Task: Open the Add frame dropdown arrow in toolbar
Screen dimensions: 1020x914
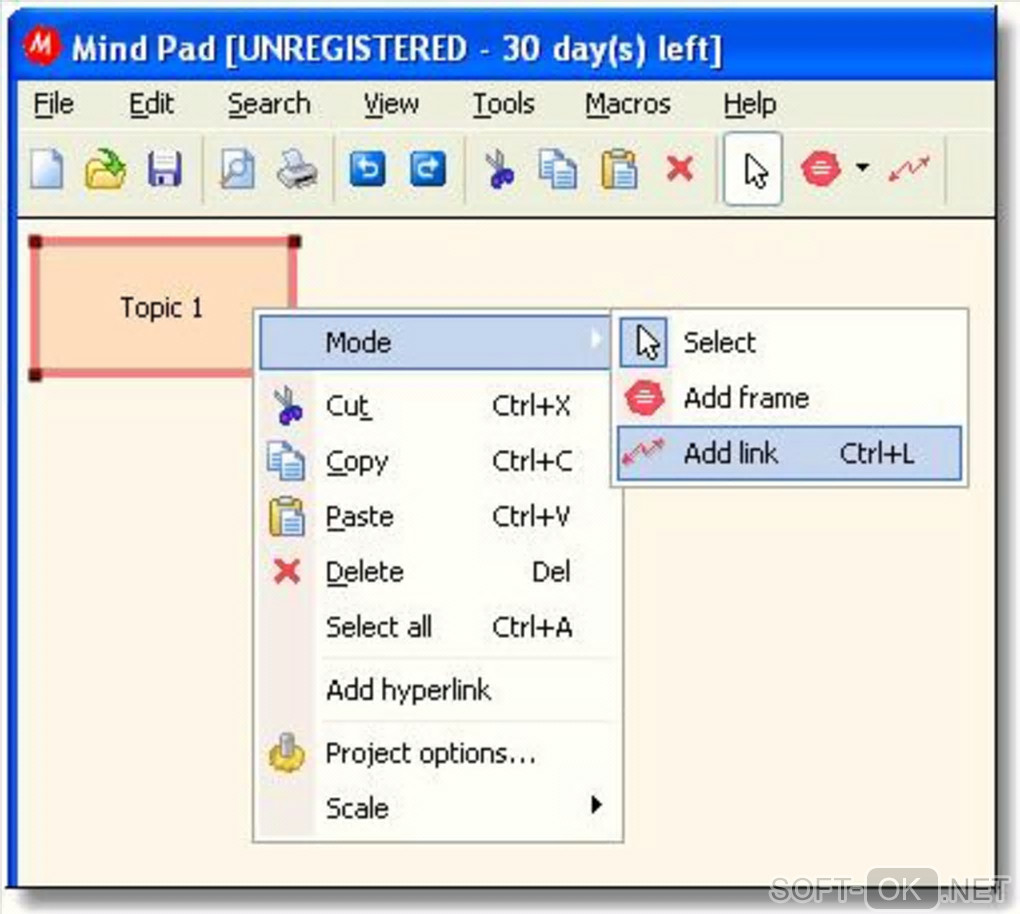Action: [863, 168]
